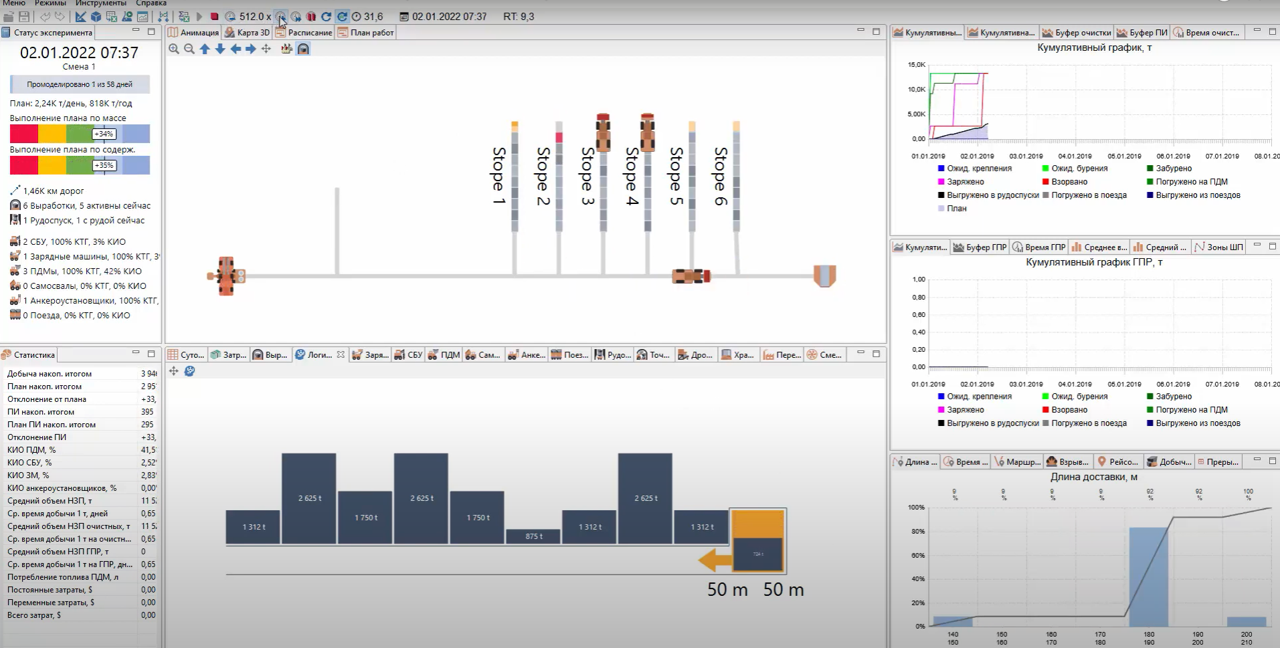Click the mass plan completion progress bar
1280x648 pixels.
point(80,134)
